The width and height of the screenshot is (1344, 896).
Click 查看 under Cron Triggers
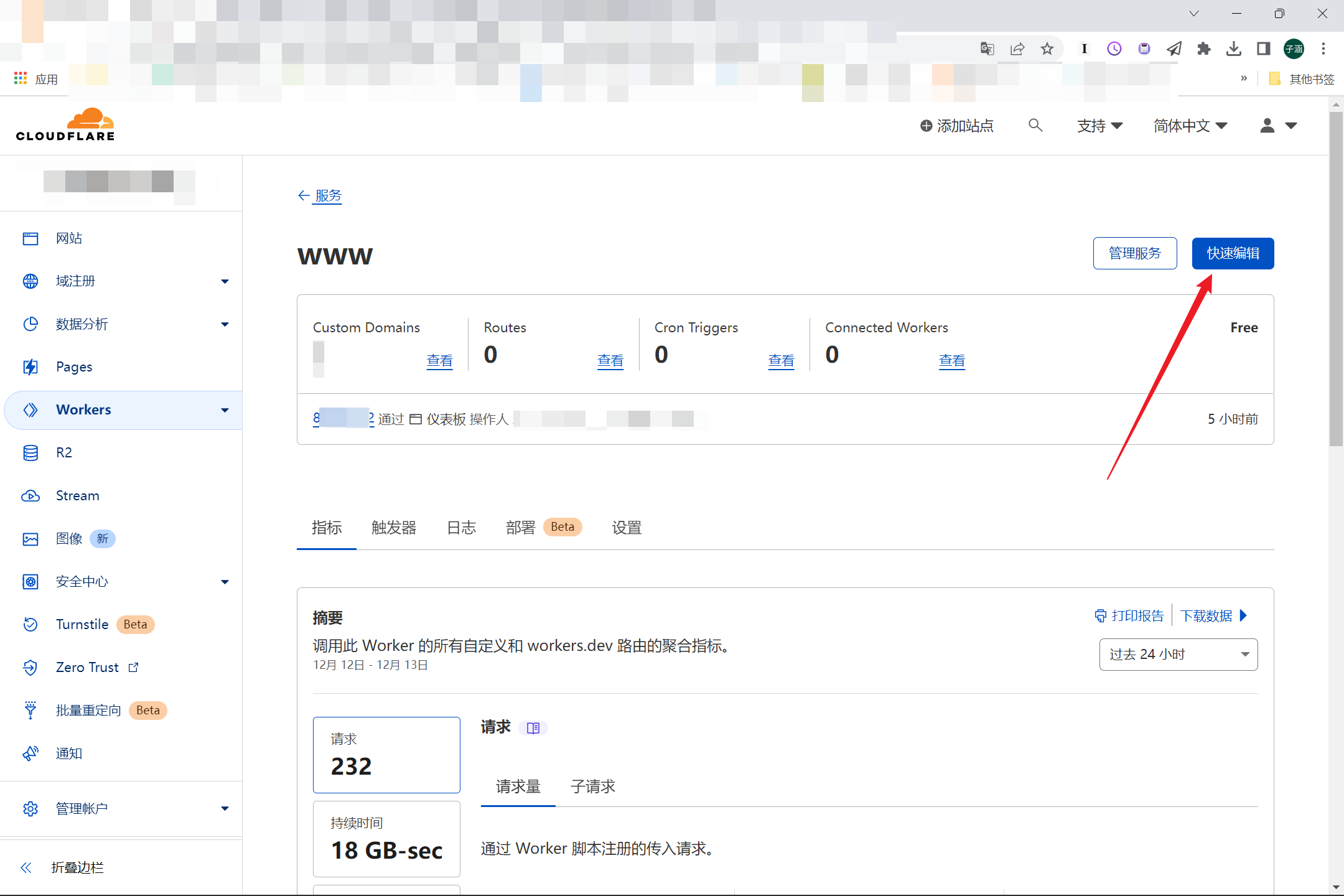pyautogui.click(x=782, y=361)
